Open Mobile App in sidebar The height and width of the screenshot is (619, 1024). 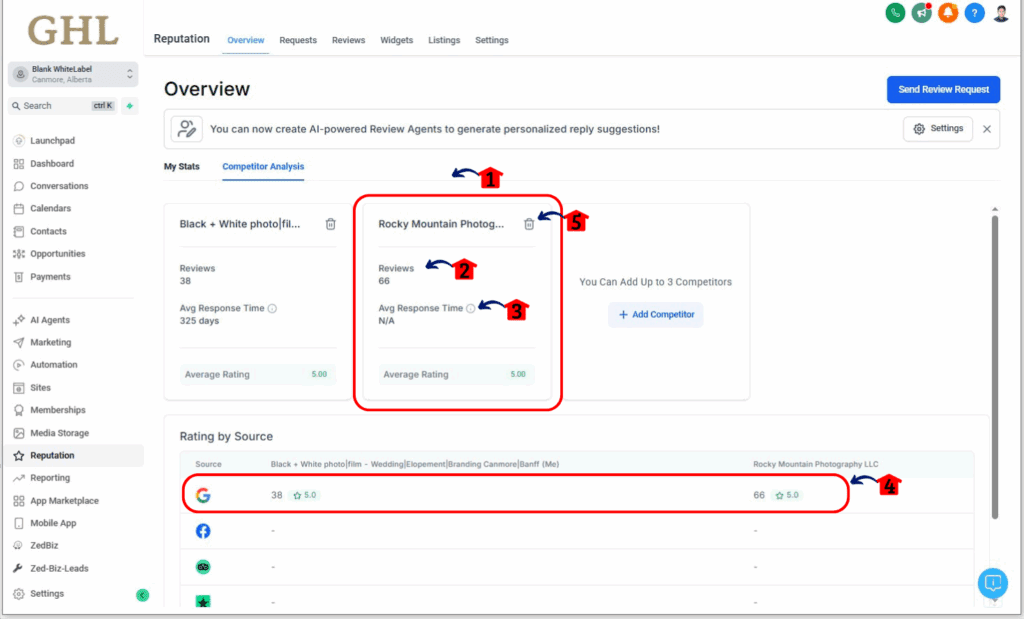pos(53,523)
